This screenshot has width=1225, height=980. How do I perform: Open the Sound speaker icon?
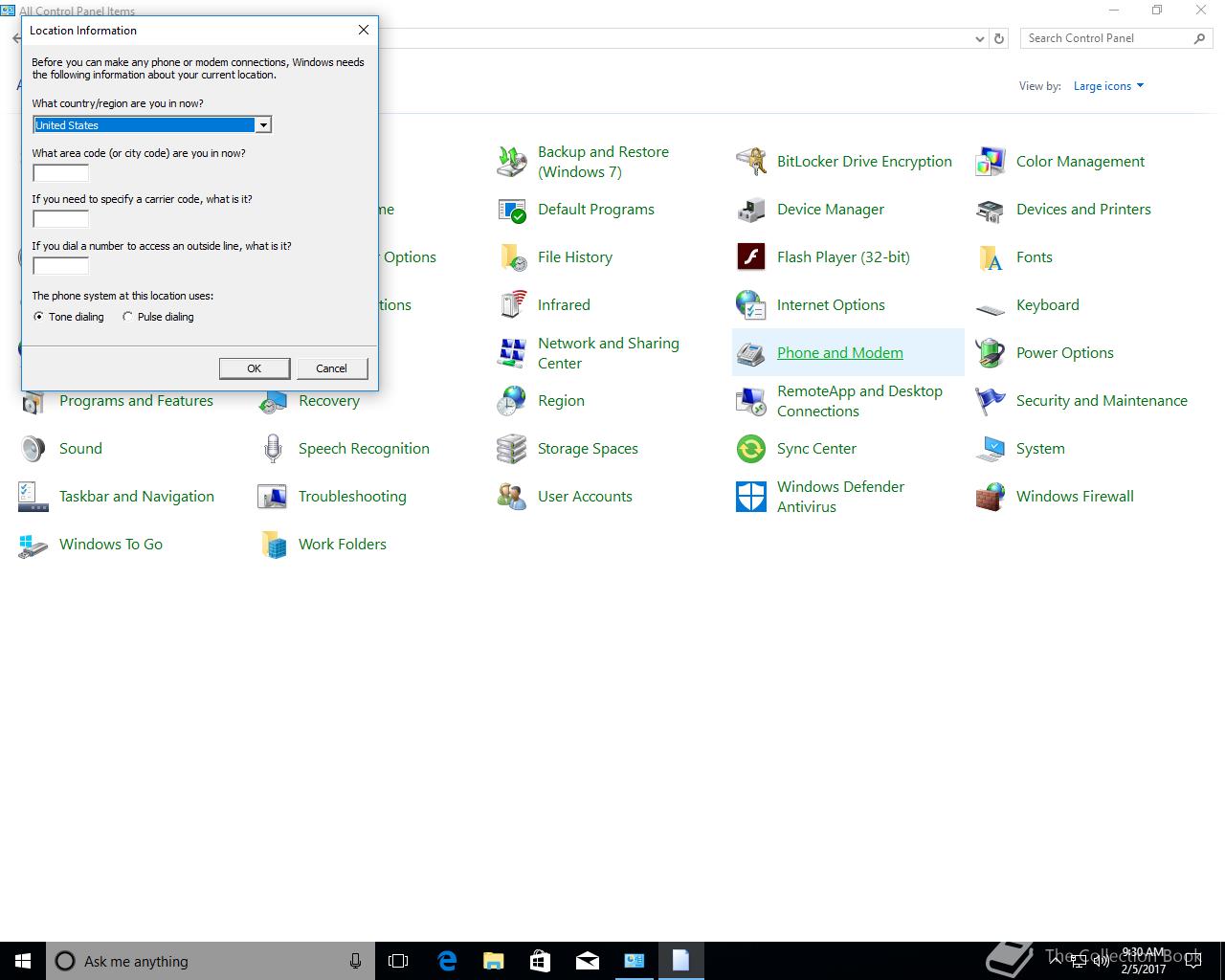(33, 449)
